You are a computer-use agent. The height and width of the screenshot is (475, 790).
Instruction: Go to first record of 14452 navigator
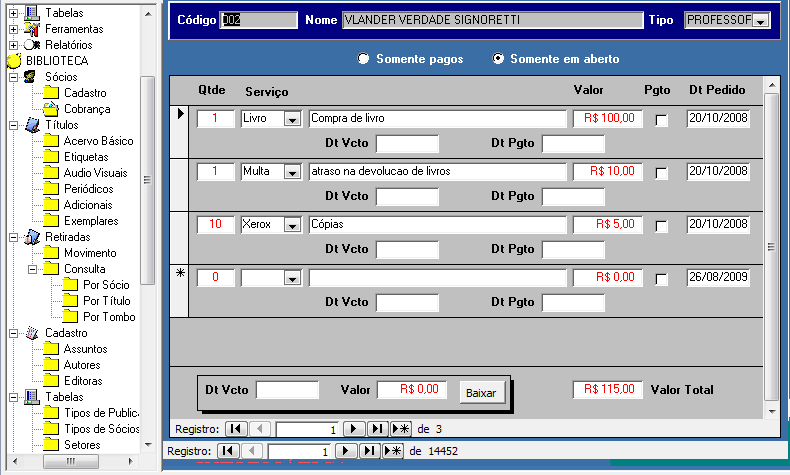[227, 450]
